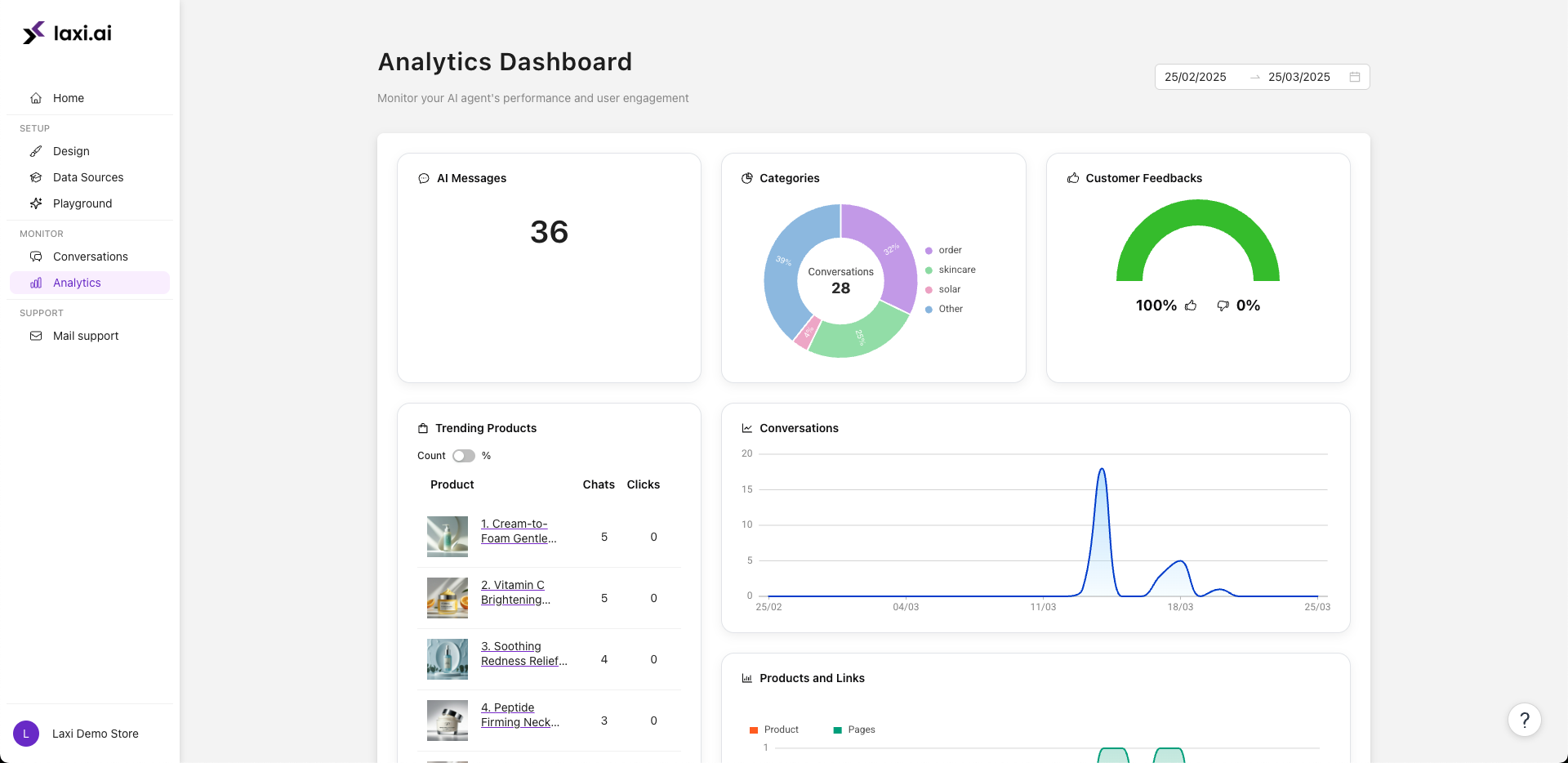
Task: Click the skincare legend color dot
Action: click(929, 270)
